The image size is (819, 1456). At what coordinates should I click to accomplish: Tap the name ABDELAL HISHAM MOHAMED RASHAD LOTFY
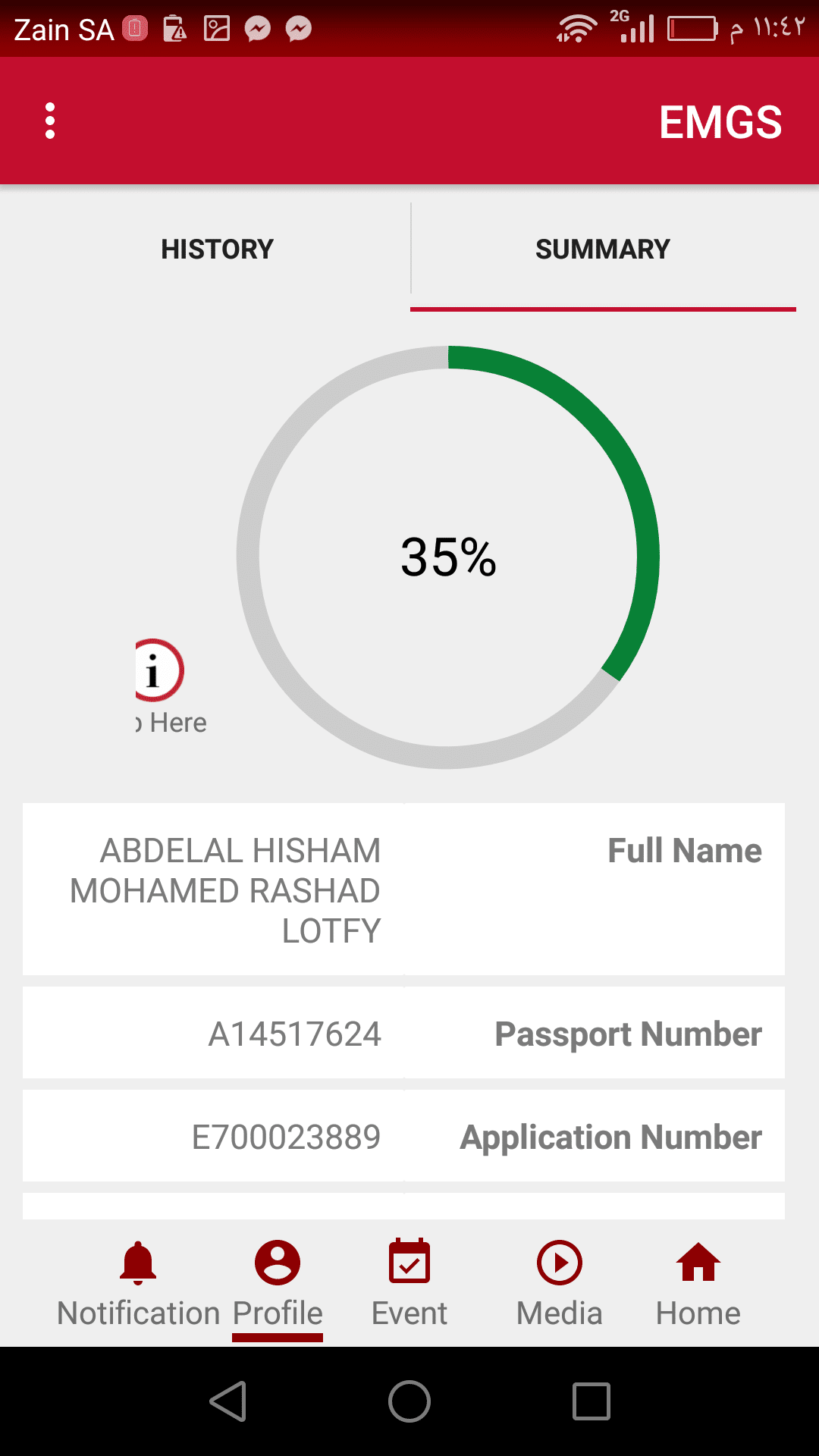click(x=226, y=891)
